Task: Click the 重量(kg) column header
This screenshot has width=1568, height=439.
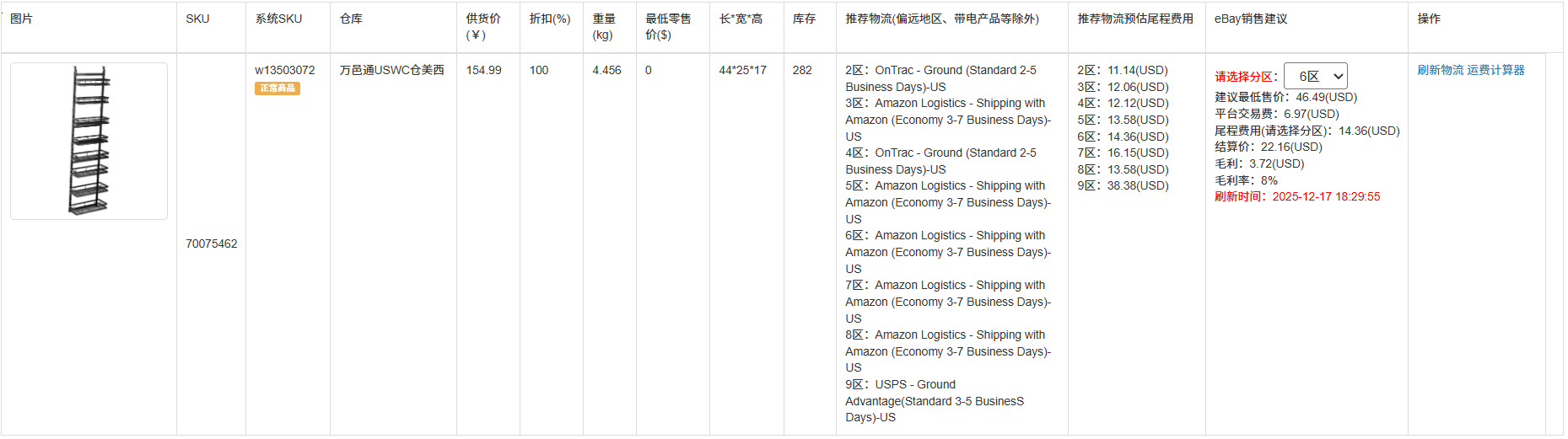Action: tap(604, 26)
